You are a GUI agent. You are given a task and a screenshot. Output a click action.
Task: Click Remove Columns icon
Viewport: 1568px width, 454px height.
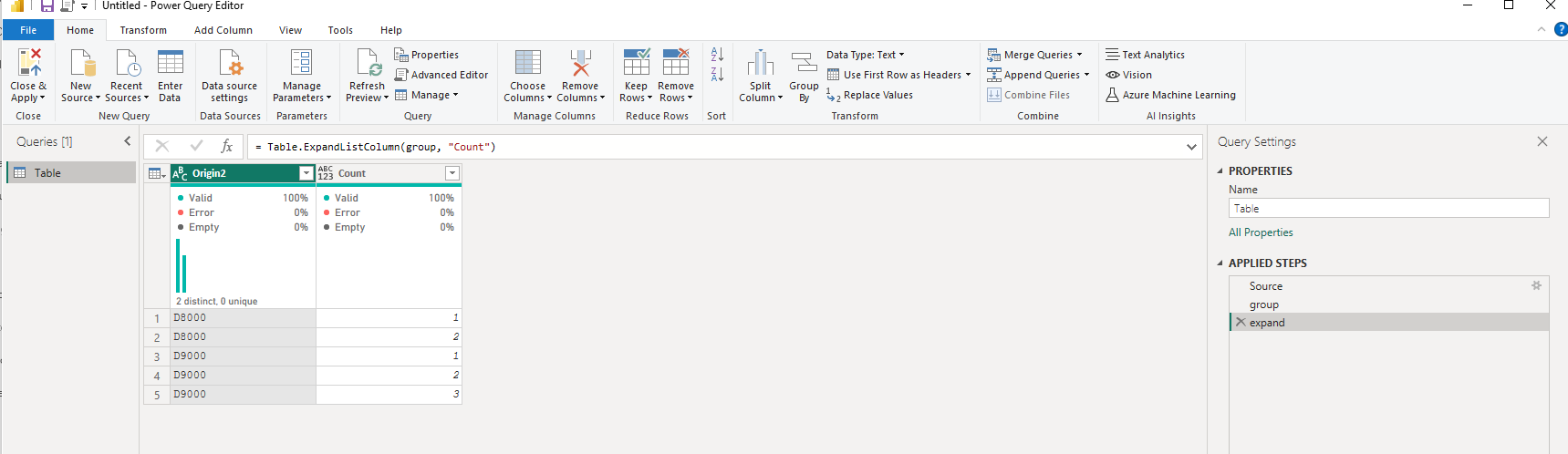(580, 62)
